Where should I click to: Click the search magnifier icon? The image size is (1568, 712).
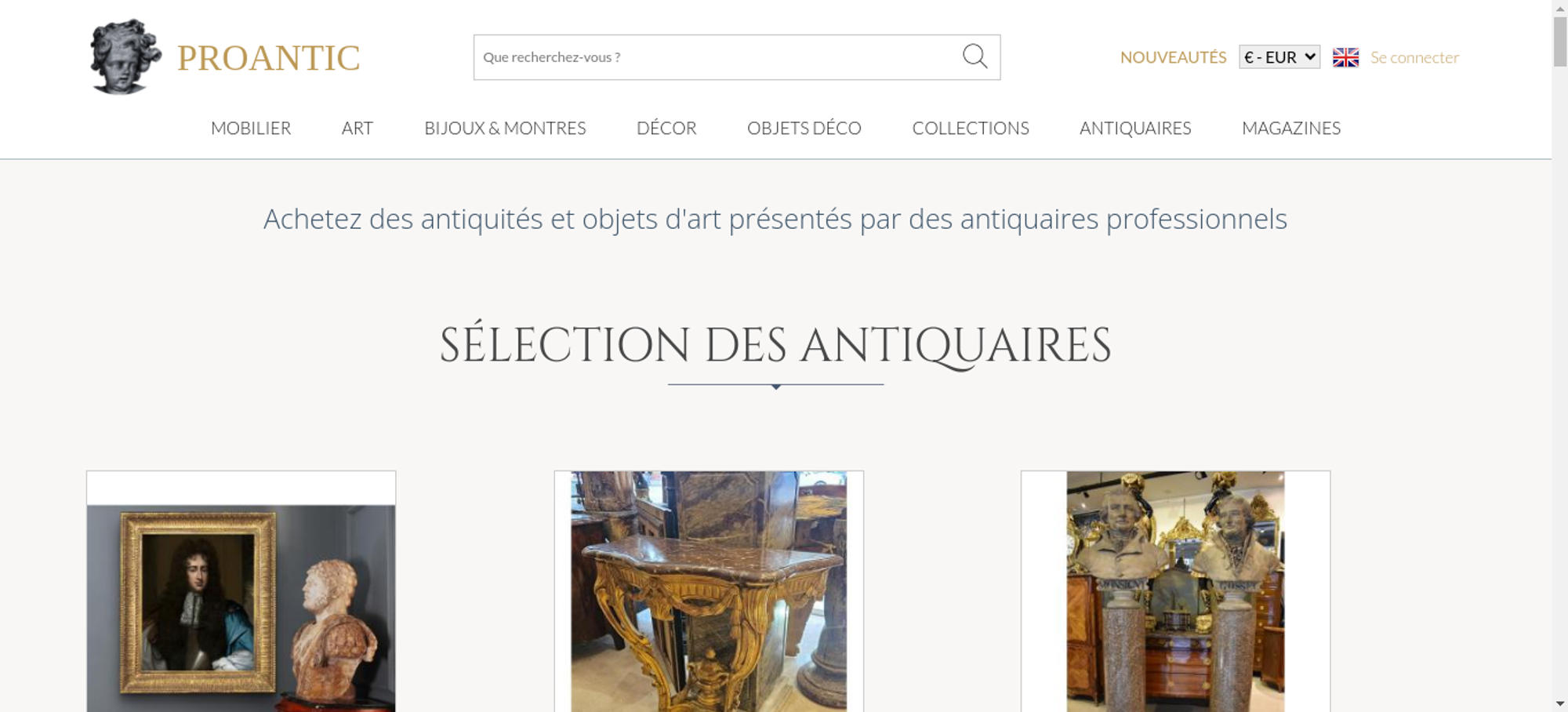tap(975, 56)
